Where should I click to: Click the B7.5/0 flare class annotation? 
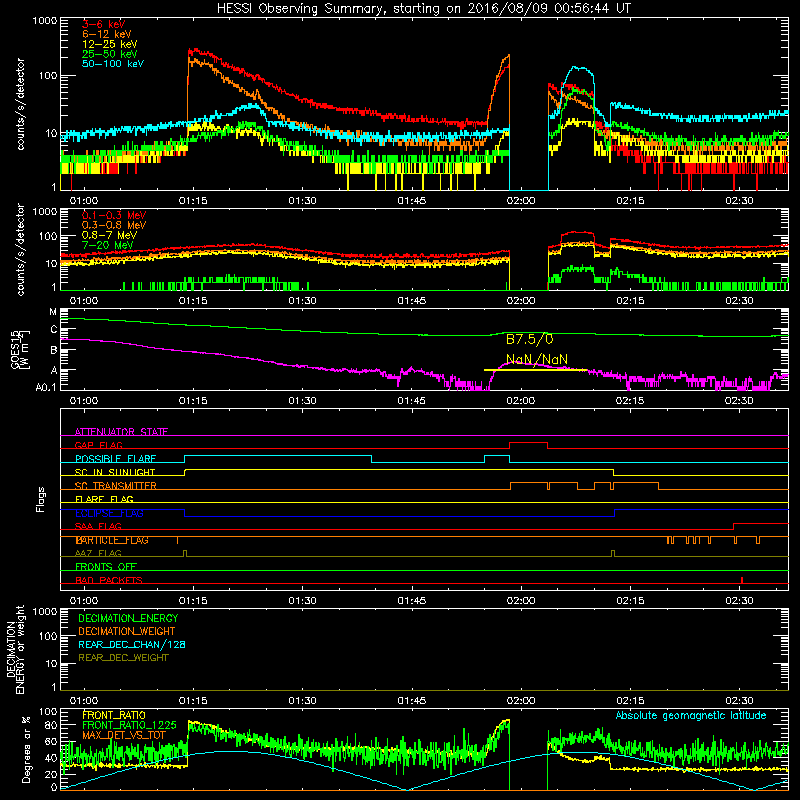(x=530, y=339)
